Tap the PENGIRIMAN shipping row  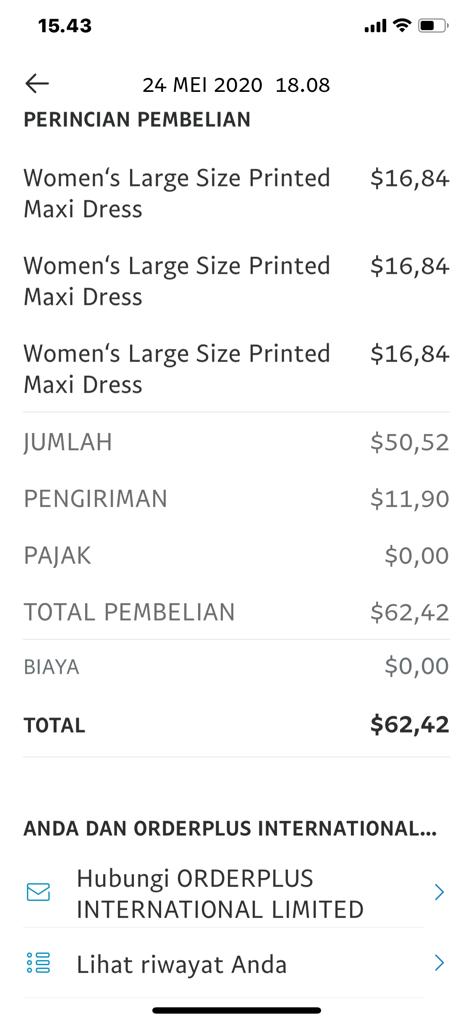pos(236,499)
